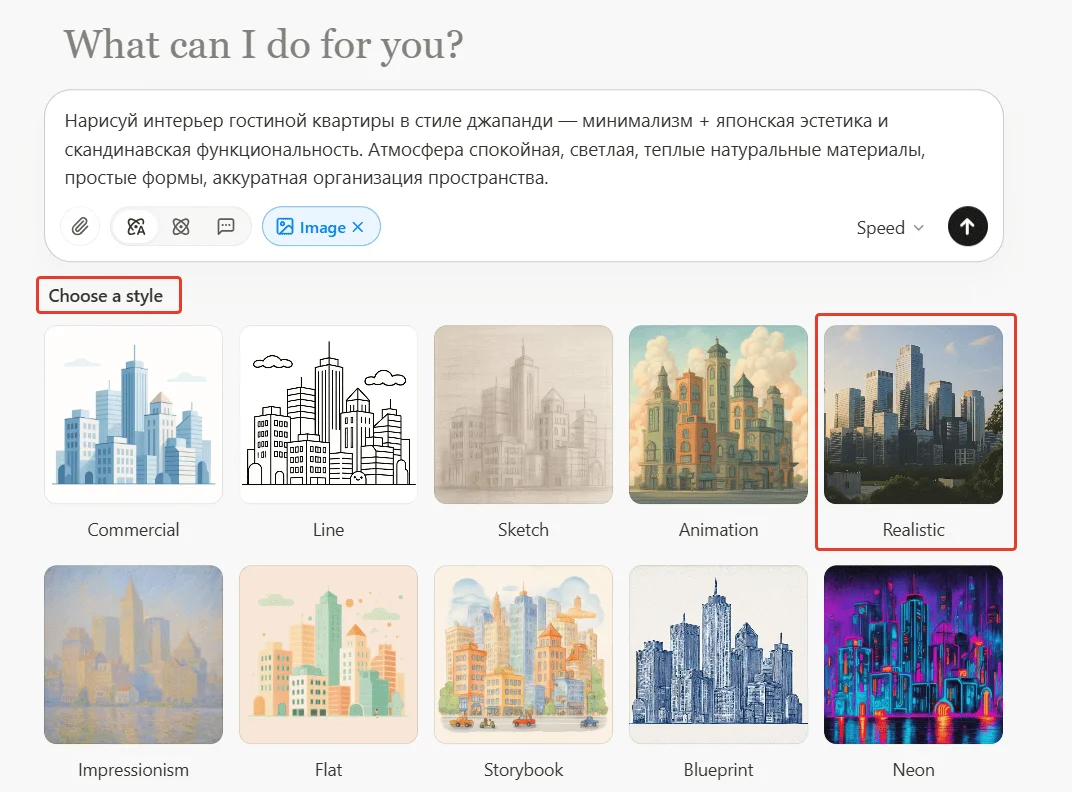The image size is (1072, 792).
Task: Open the Speed model dropdown
Action: tap(890, 228)
